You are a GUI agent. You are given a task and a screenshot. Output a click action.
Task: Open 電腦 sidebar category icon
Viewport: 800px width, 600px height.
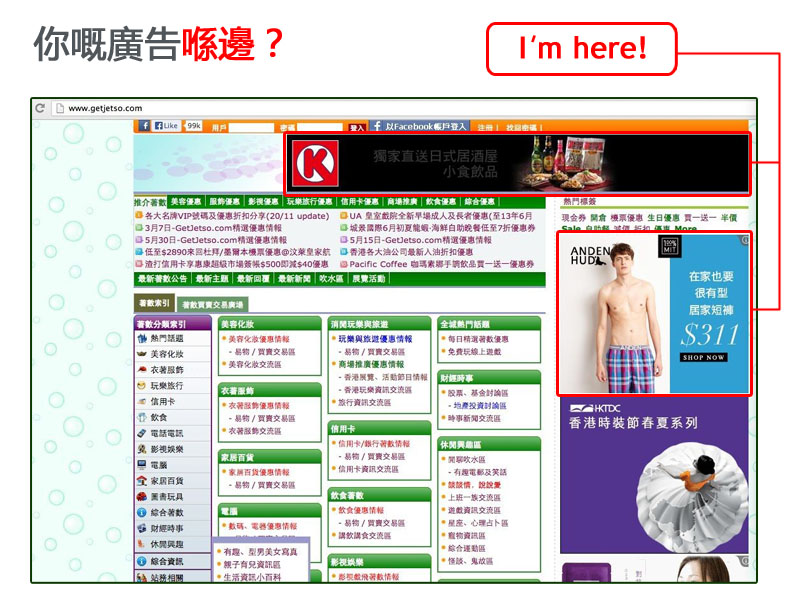coord(142,465)
